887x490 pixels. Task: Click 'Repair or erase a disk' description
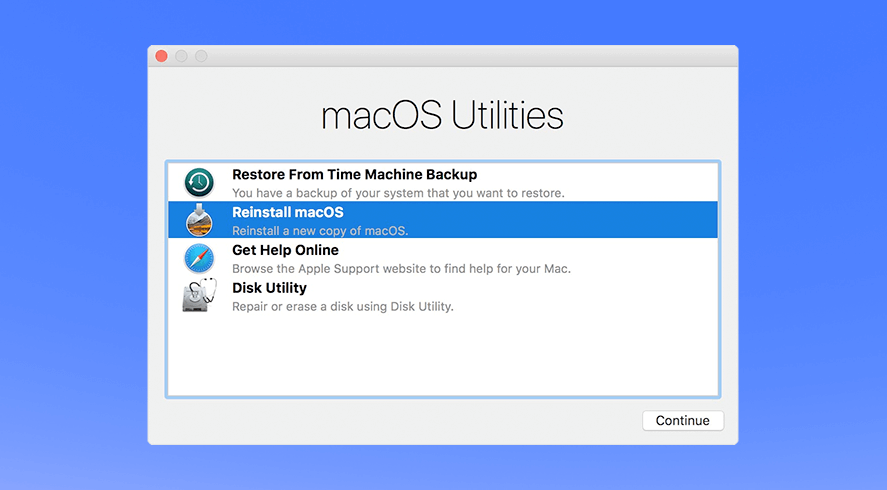(342, 307)
